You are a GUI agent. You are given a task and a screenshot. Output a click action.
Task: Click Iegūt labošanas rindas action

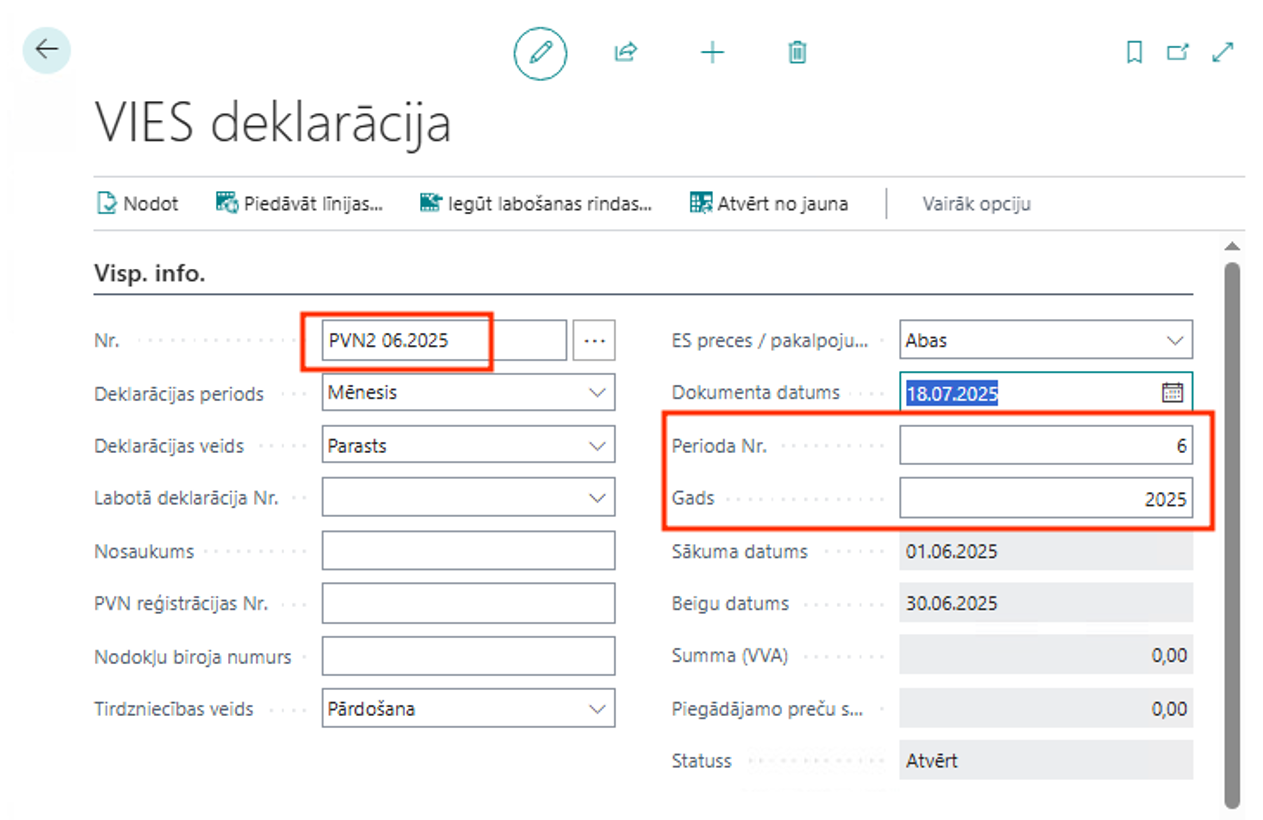536,204
